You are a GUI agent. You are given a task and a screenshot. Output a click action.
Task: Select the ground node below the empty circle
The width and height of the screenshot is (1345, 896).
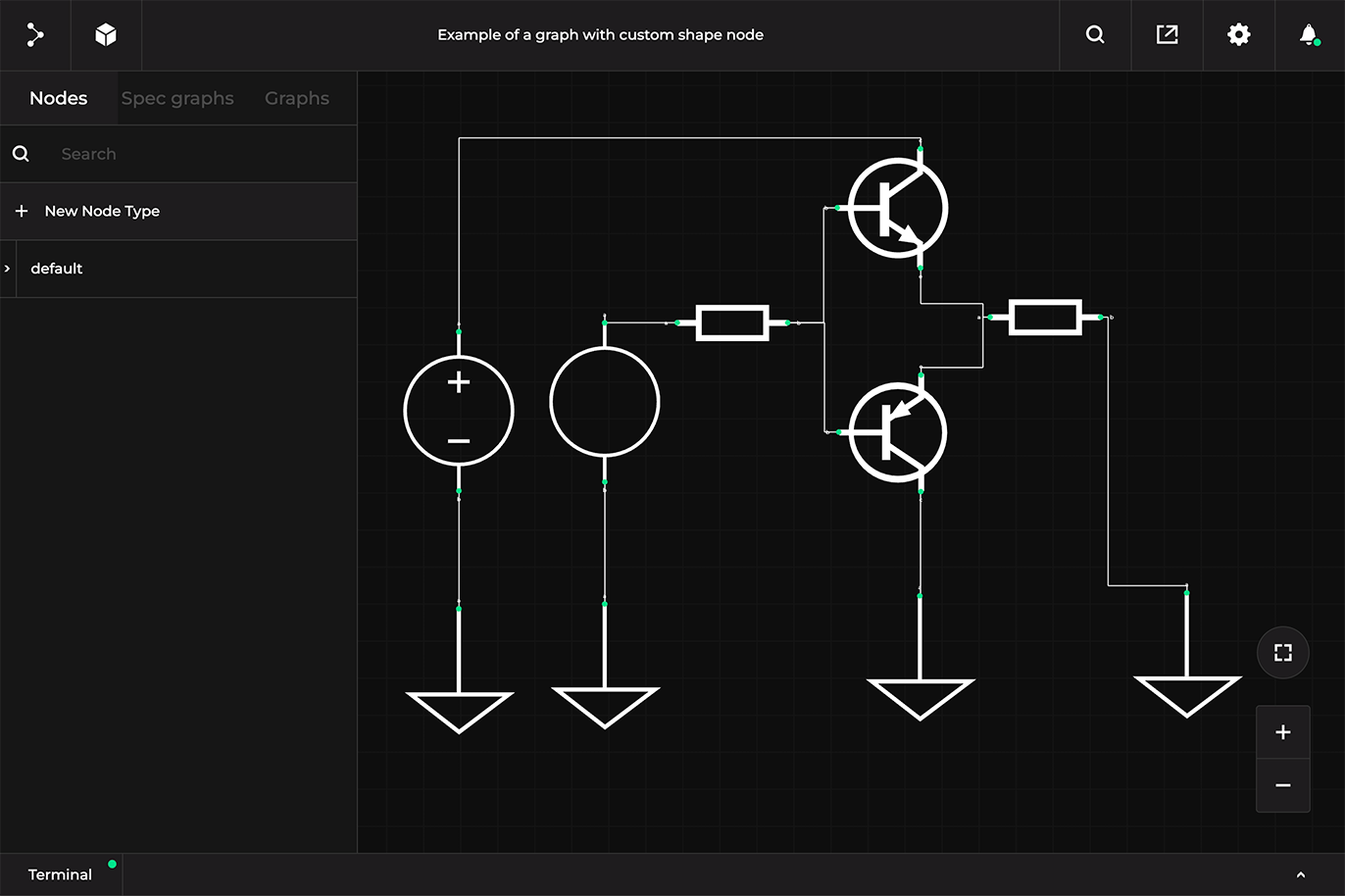(x=605, y=665)
